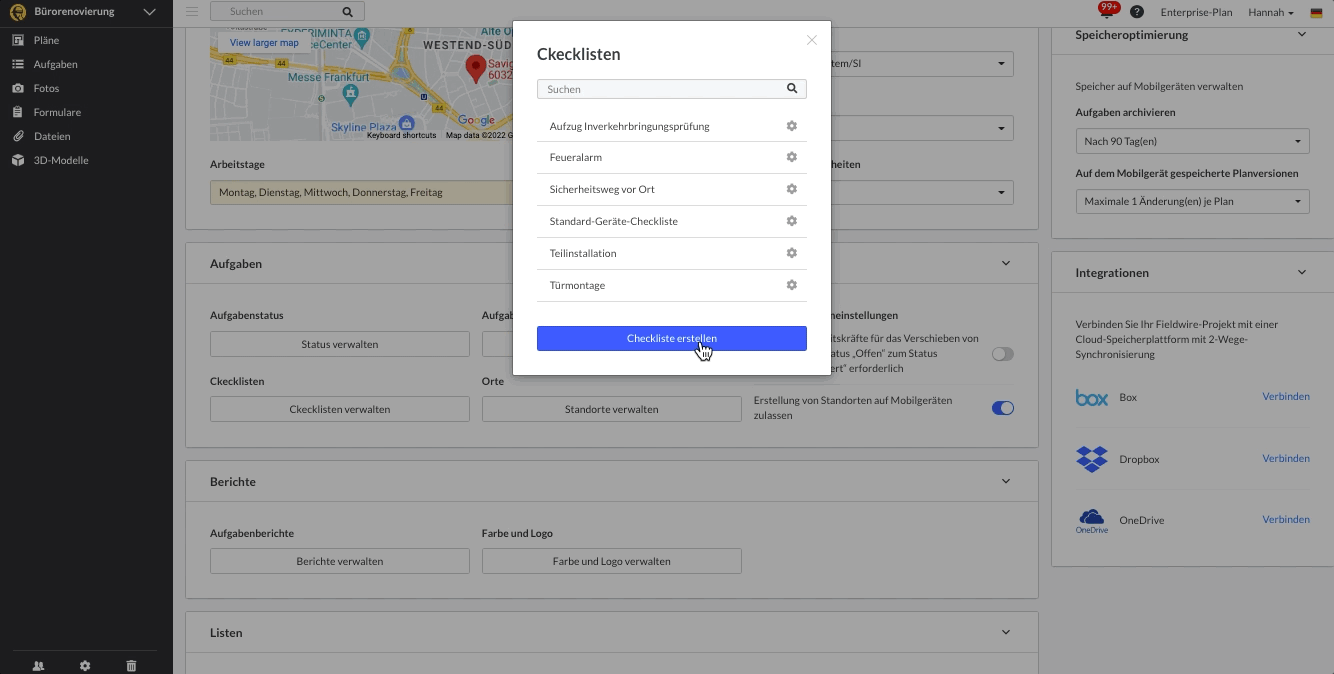
Task: Click Farbe und Logo verwalten button
Action: point(612,561)
